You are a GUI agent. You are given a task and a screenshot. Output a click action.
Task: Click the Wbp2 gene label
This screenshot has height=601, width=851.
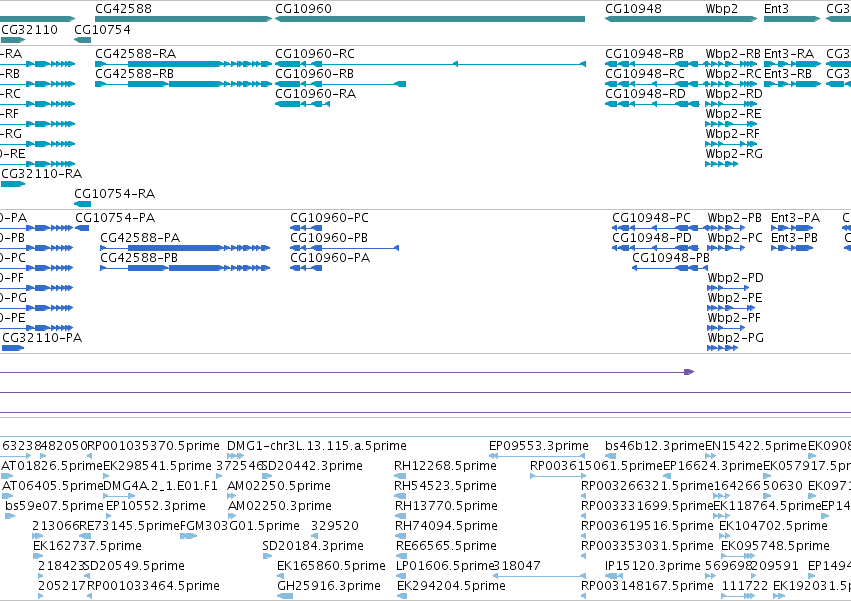pyautogui.click(x=722, y=9)
